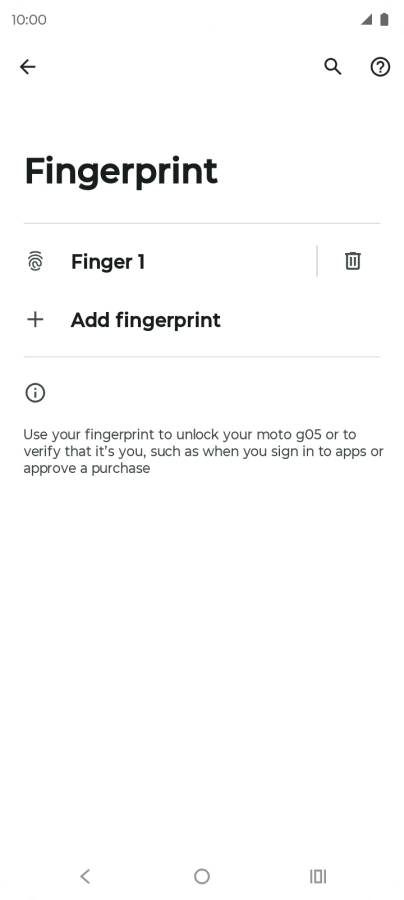This screenshot has width=404, height=900.
Task: Tap the circled info icon
Action: point(35,393)
